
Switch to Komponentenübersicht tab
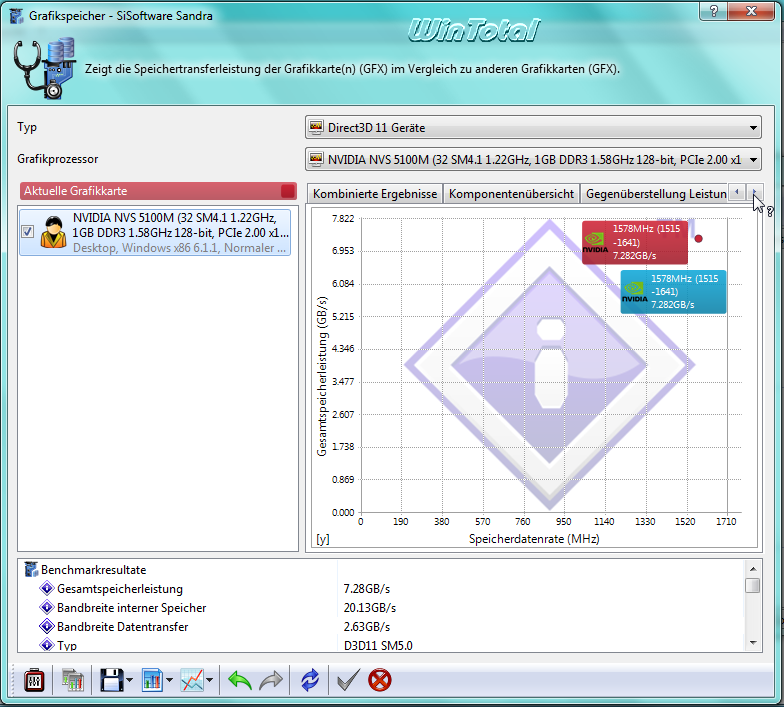511,194
